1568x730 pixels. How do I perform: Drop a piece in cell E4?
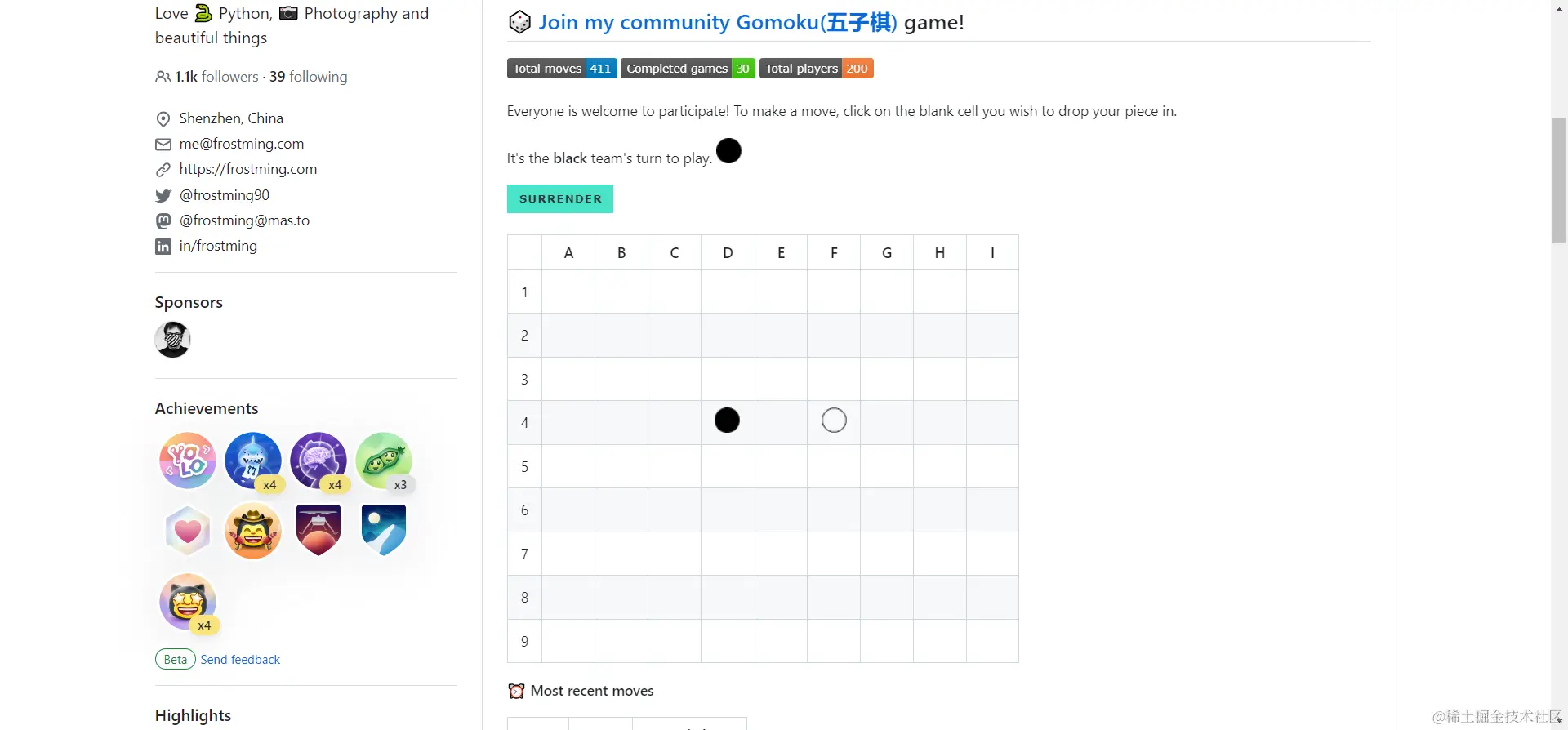[x=781, y=422]
